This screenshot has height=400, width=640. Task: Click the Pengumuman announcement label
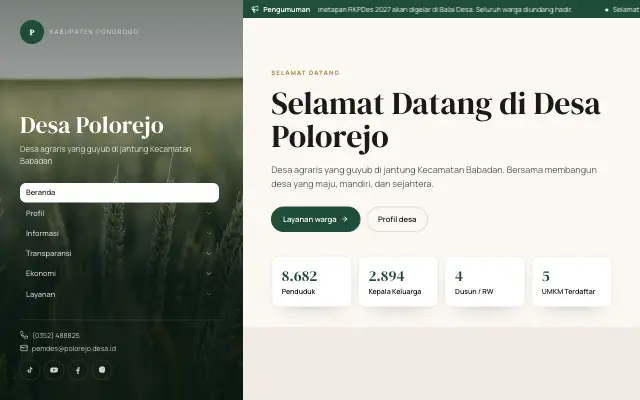point(287,9)
